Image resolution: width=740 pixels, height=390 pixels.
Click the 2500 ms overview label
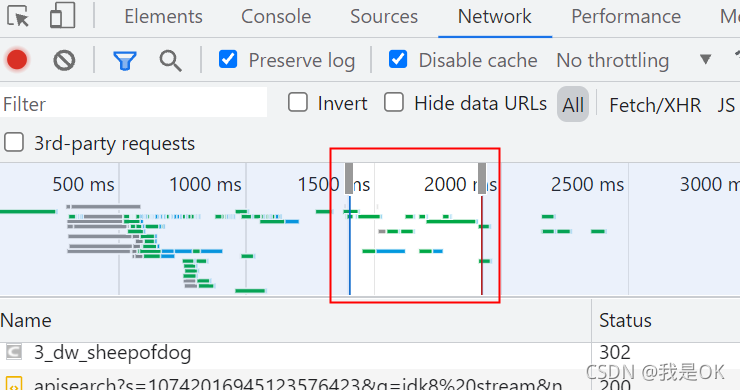587,184
